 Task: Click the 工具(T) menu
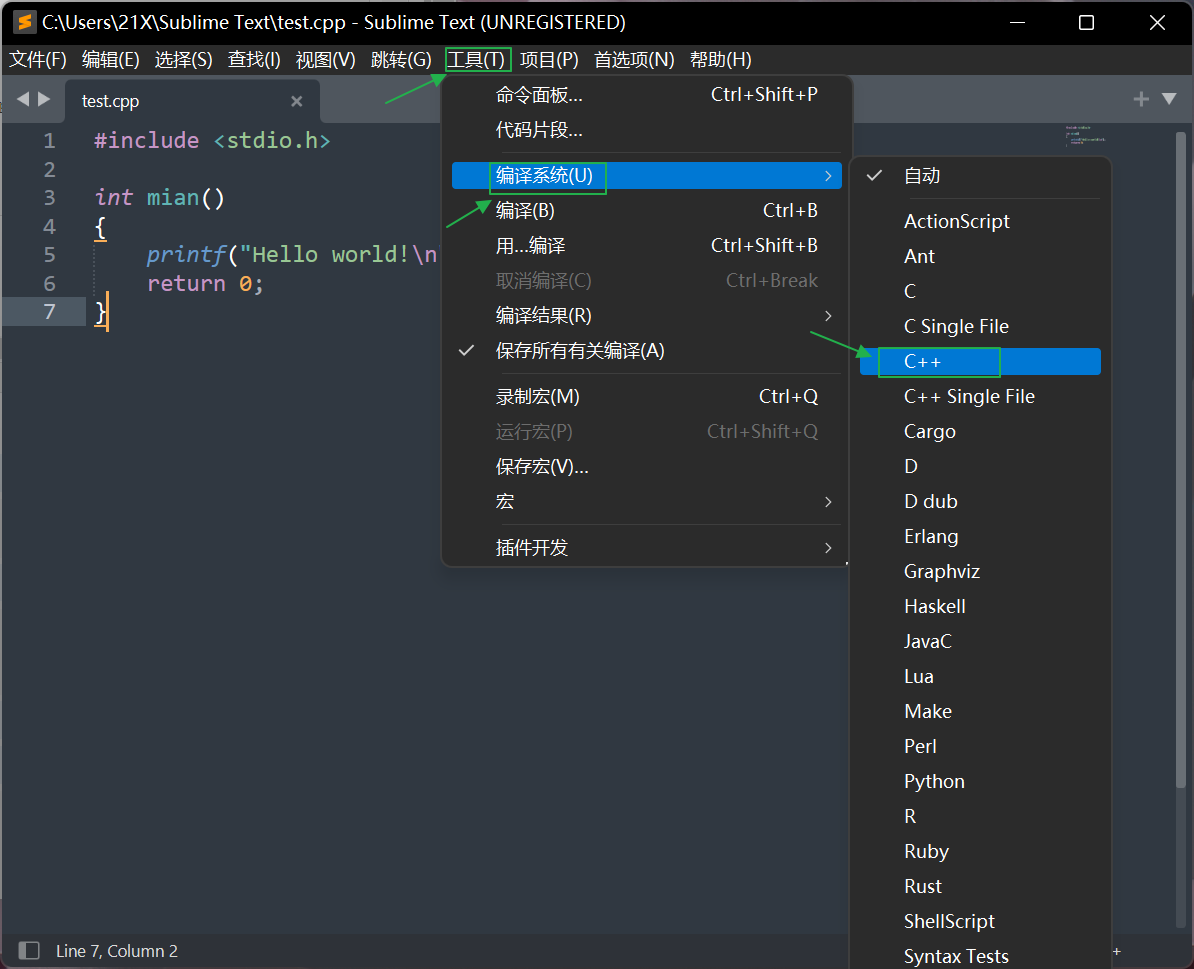[x=476, y=59]
